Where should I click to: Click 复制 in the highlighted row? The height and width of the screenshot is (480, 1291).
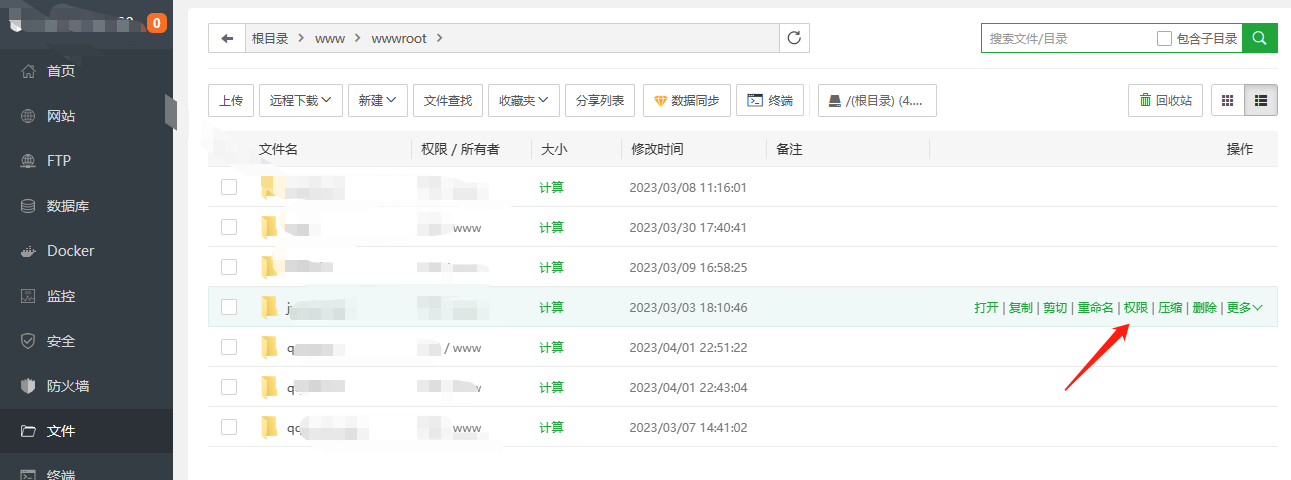1020,307
